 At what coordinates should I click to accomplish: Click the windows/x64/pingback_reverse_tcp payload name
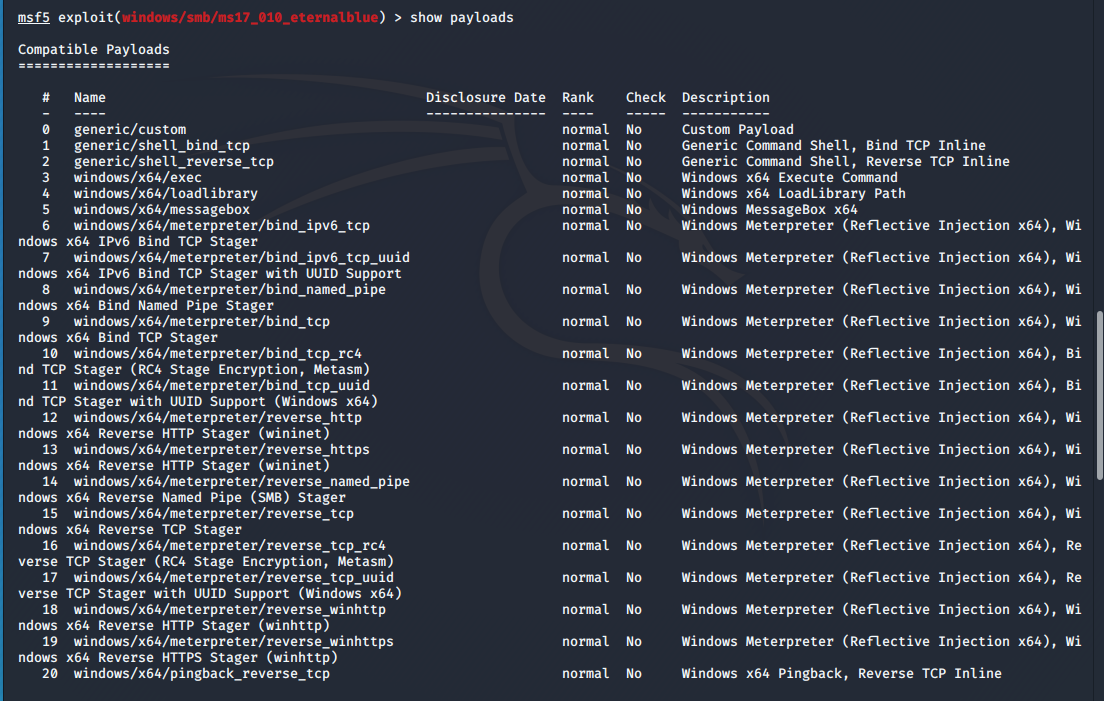tap(201, 673)
